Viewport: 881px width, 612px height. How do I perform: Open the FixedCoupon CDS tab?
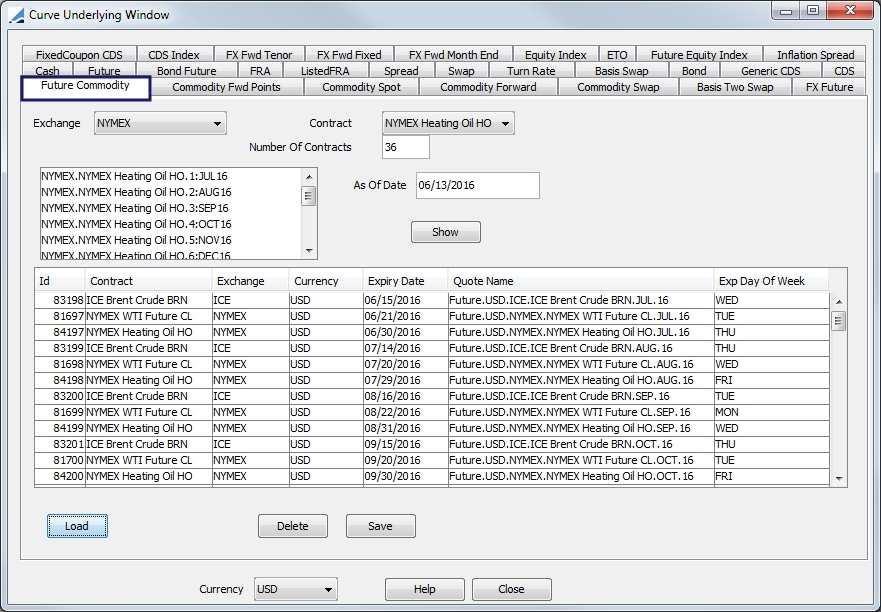(x=79, y=55)
